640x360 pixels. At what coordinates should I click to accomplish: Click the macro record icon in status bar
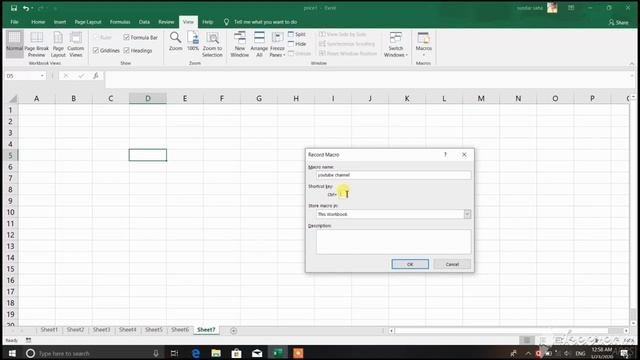[28, 340]
